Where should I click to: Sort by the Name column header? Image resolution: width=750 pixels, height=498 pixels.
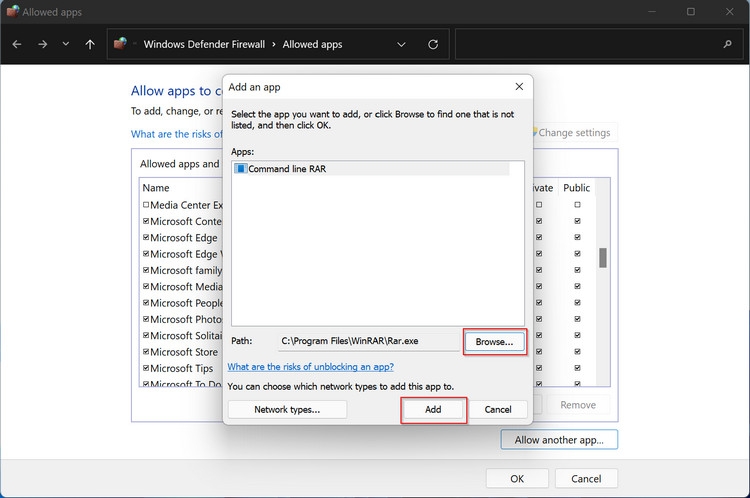(156, 188)
